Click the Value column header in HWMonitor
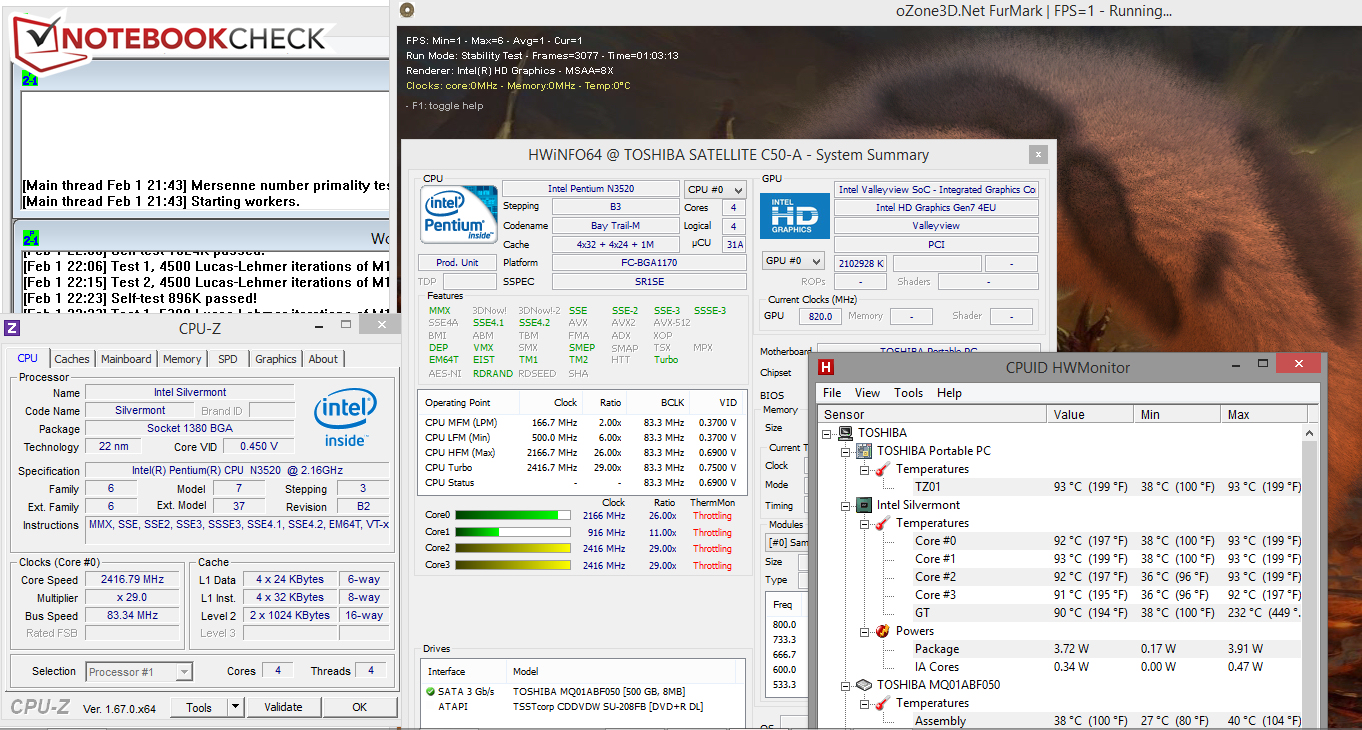Screen dimensions: 1362x730 1092,414
